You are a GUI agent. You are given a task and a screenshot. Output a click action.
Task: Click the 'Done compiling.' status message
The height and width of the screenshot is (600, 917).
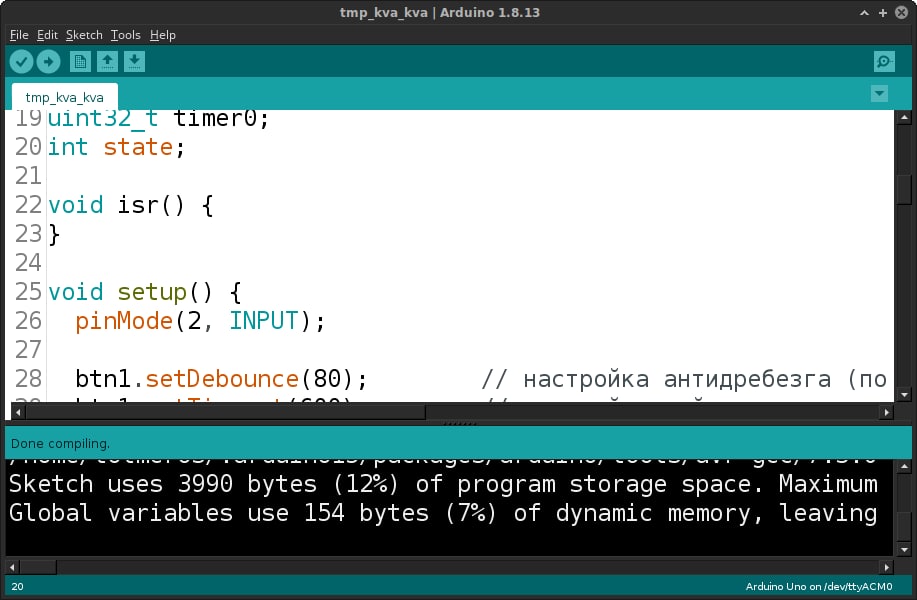pyautogui.click(x=60, y=443)
